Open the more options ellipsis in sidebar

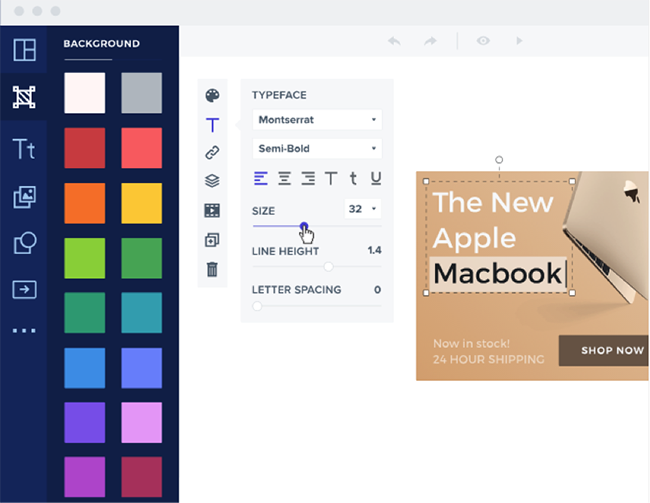[24, 330]
